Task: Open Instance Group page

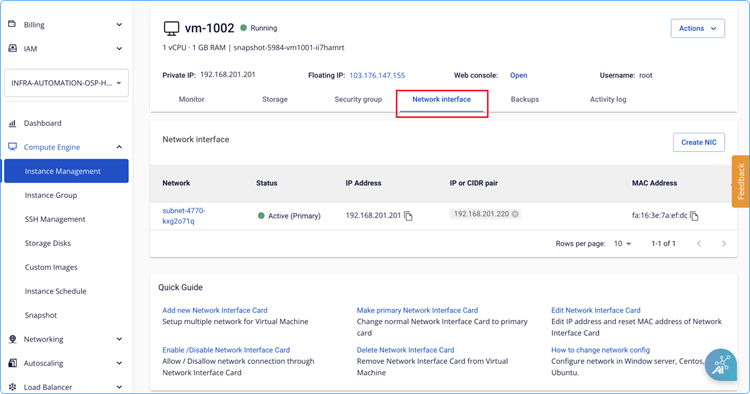Action: point(51,195)
